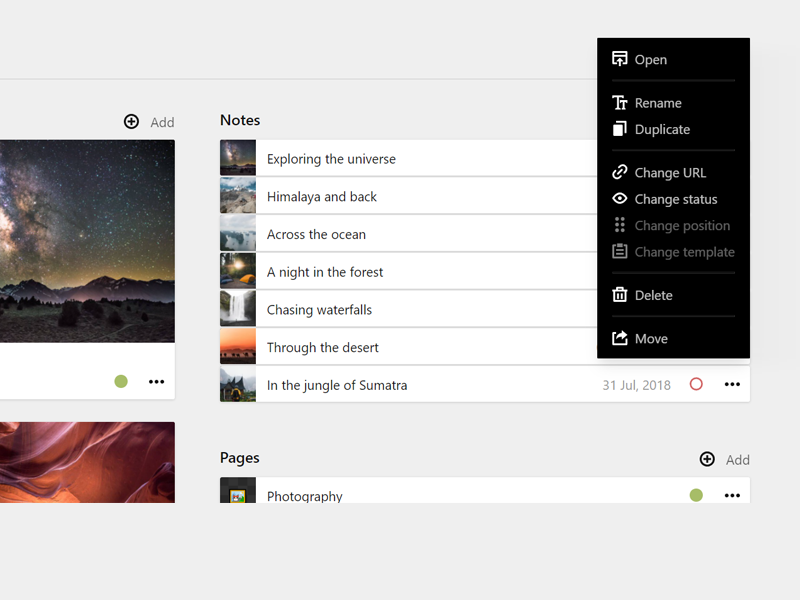Screen dimensions: 800x600
Task: Open three-dot menu for Photography page
Action: [x=732, y=495]
